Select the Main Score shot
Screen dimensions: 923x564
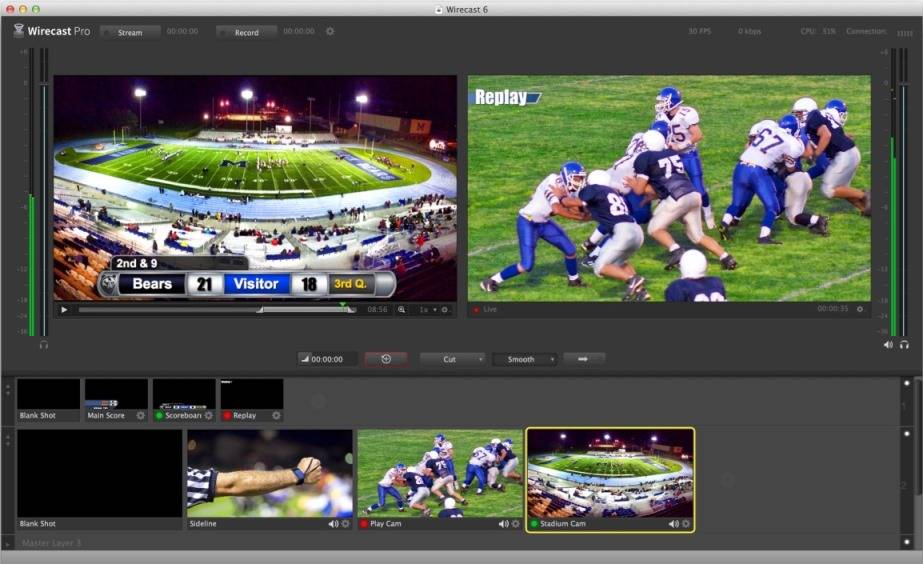pos(116,394)
